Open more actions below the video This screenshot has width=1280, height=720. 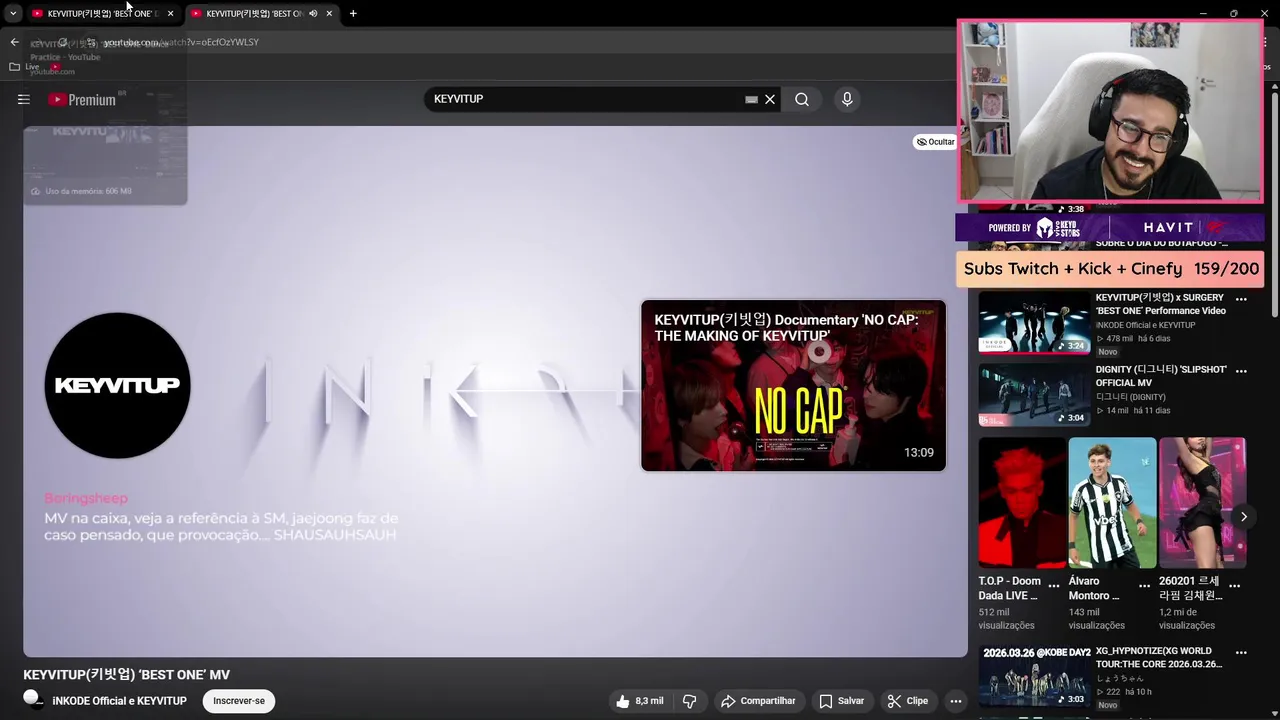(956, 701)
